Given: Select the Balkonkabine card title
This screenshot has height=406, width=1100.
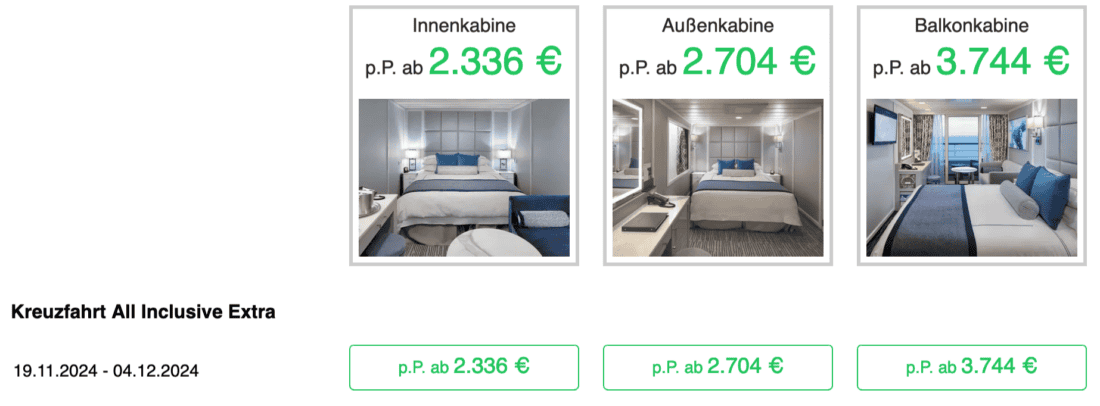Looking at the screenshot, I should (971, 25).
